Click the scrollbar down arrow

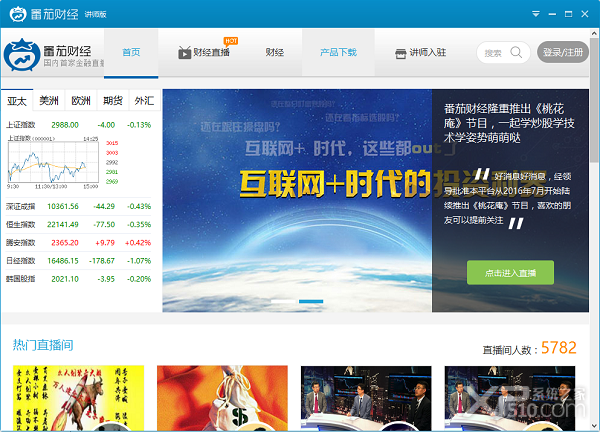pos(594,426)
